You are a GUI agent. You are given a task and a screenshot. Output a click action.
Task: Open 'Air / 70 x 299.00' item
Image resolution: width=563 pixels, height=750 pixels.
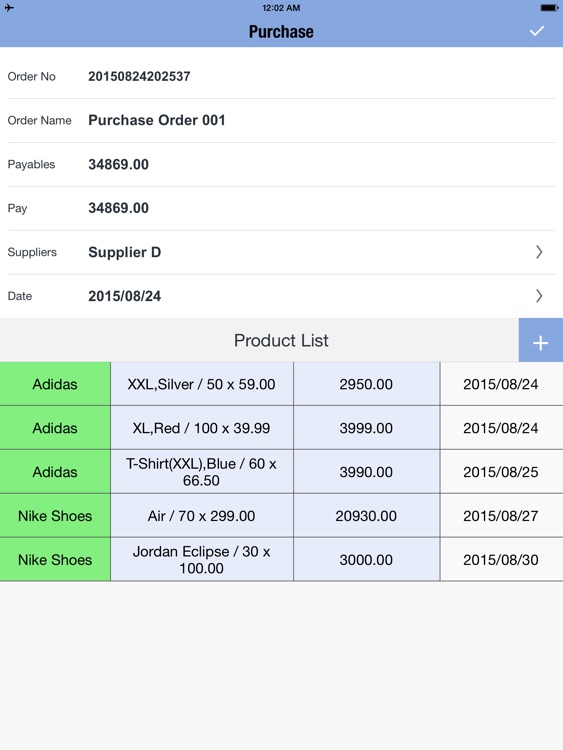tap(202, 516)
